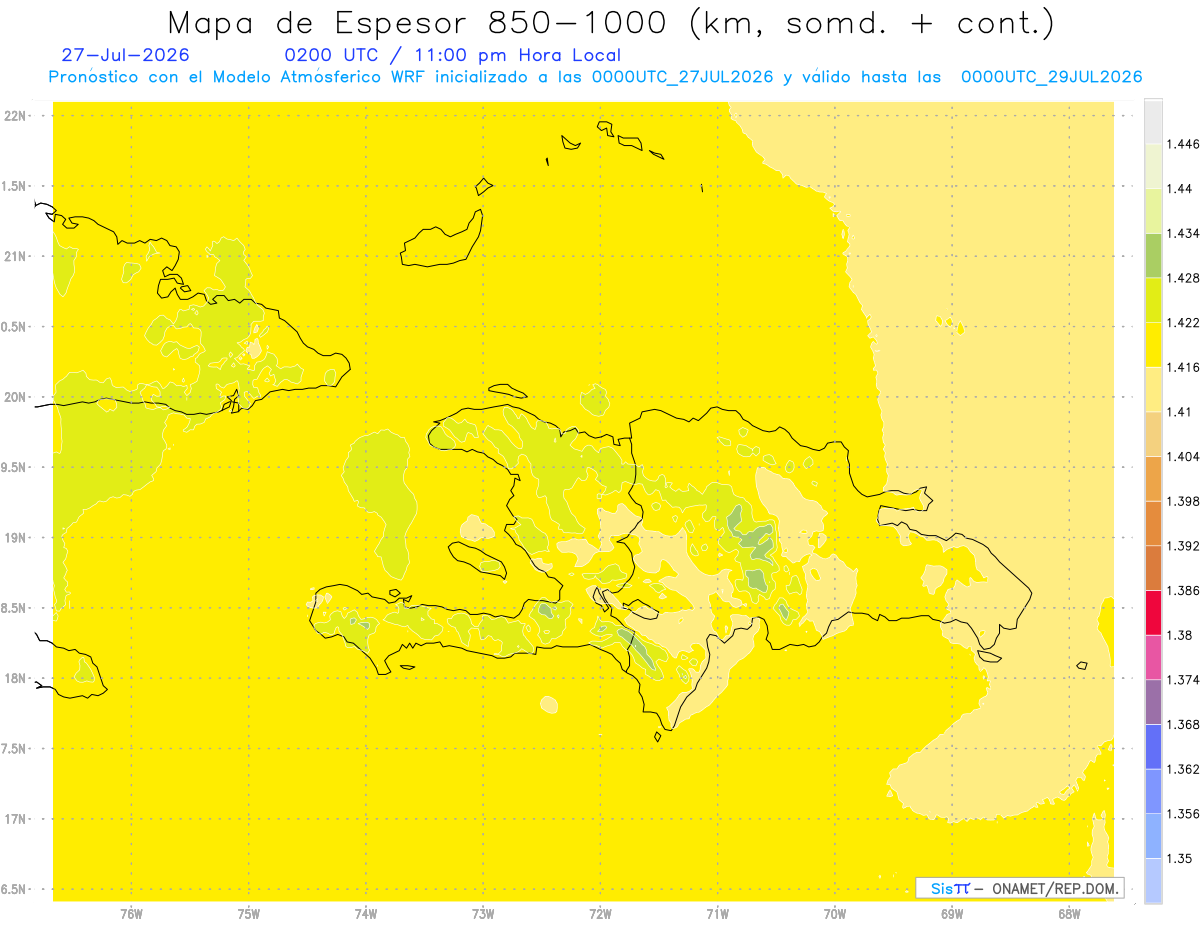
Task: Click the '1.398' colorbar value
Action: (x=1183, y=501)
